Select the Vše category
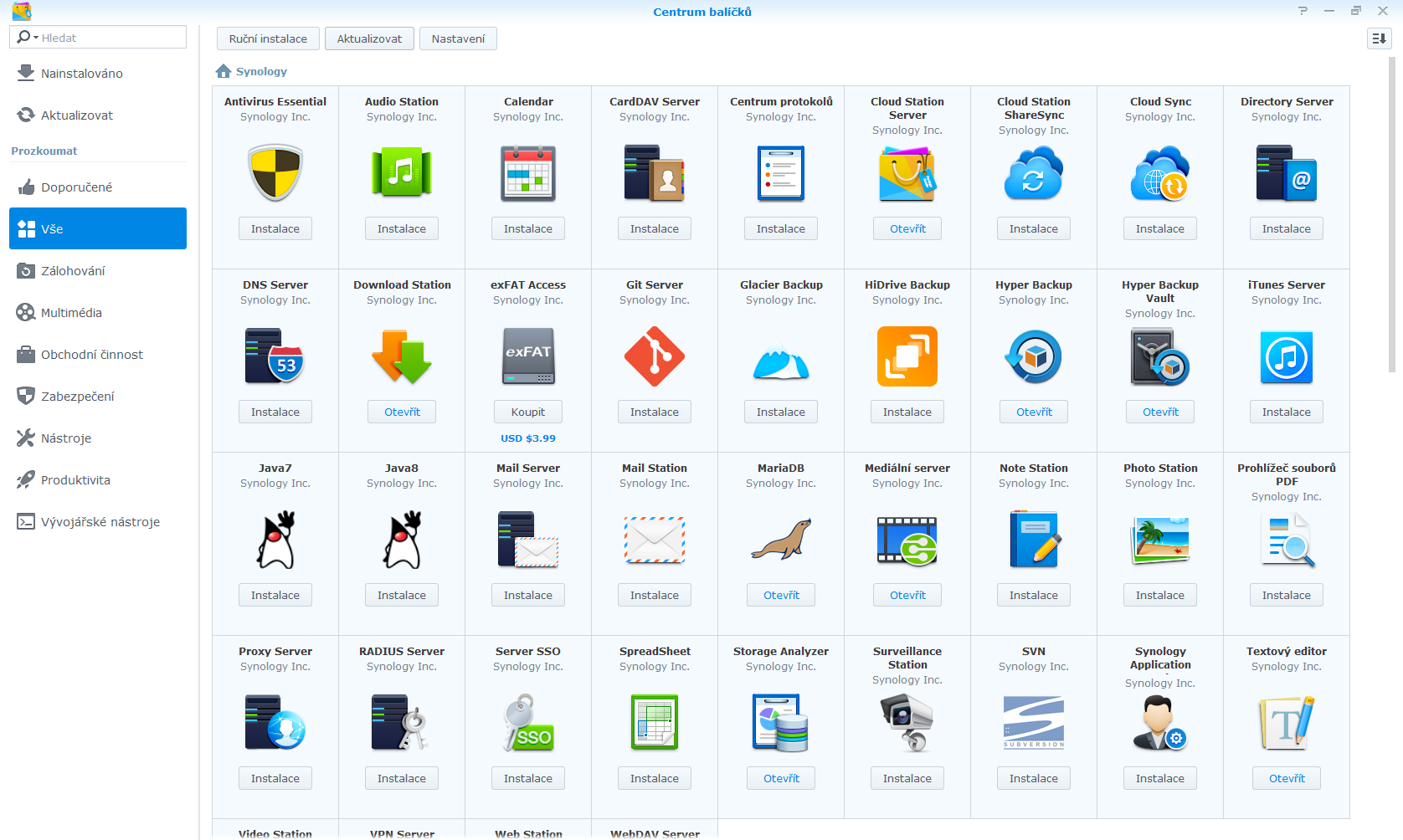 [98, 228]
